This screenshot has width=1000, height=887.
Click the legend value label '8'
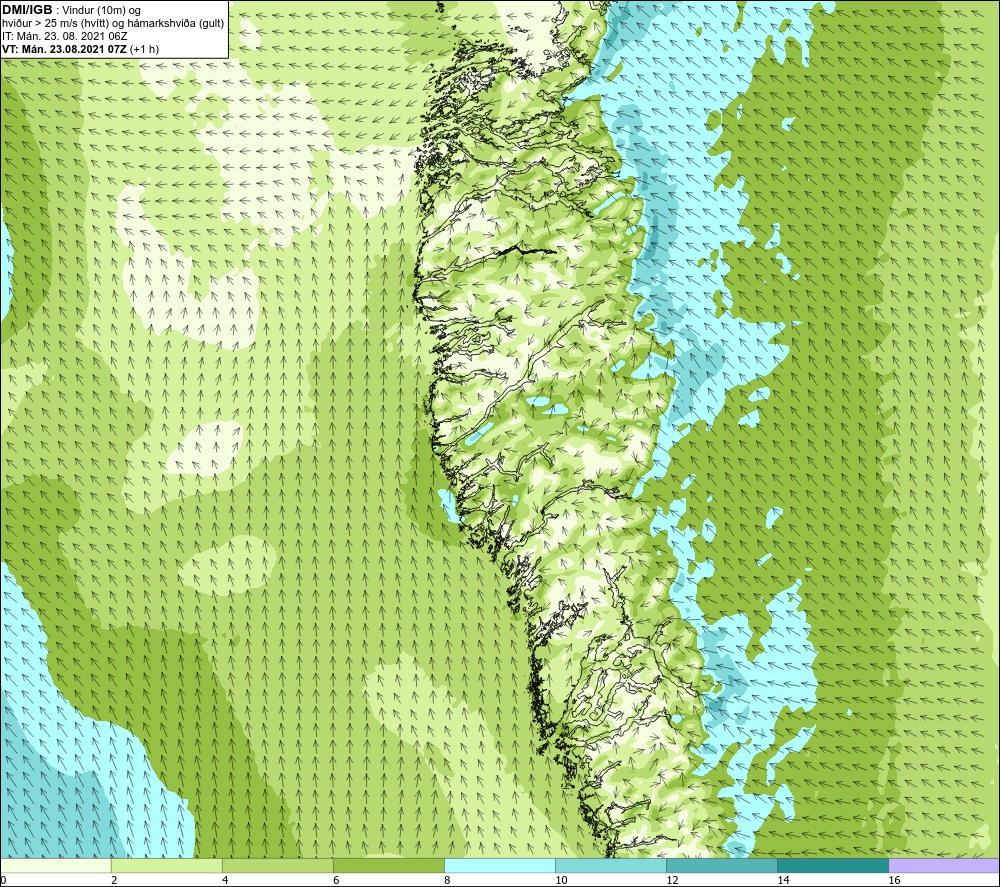pyautogui.click(x=447, y=881)
